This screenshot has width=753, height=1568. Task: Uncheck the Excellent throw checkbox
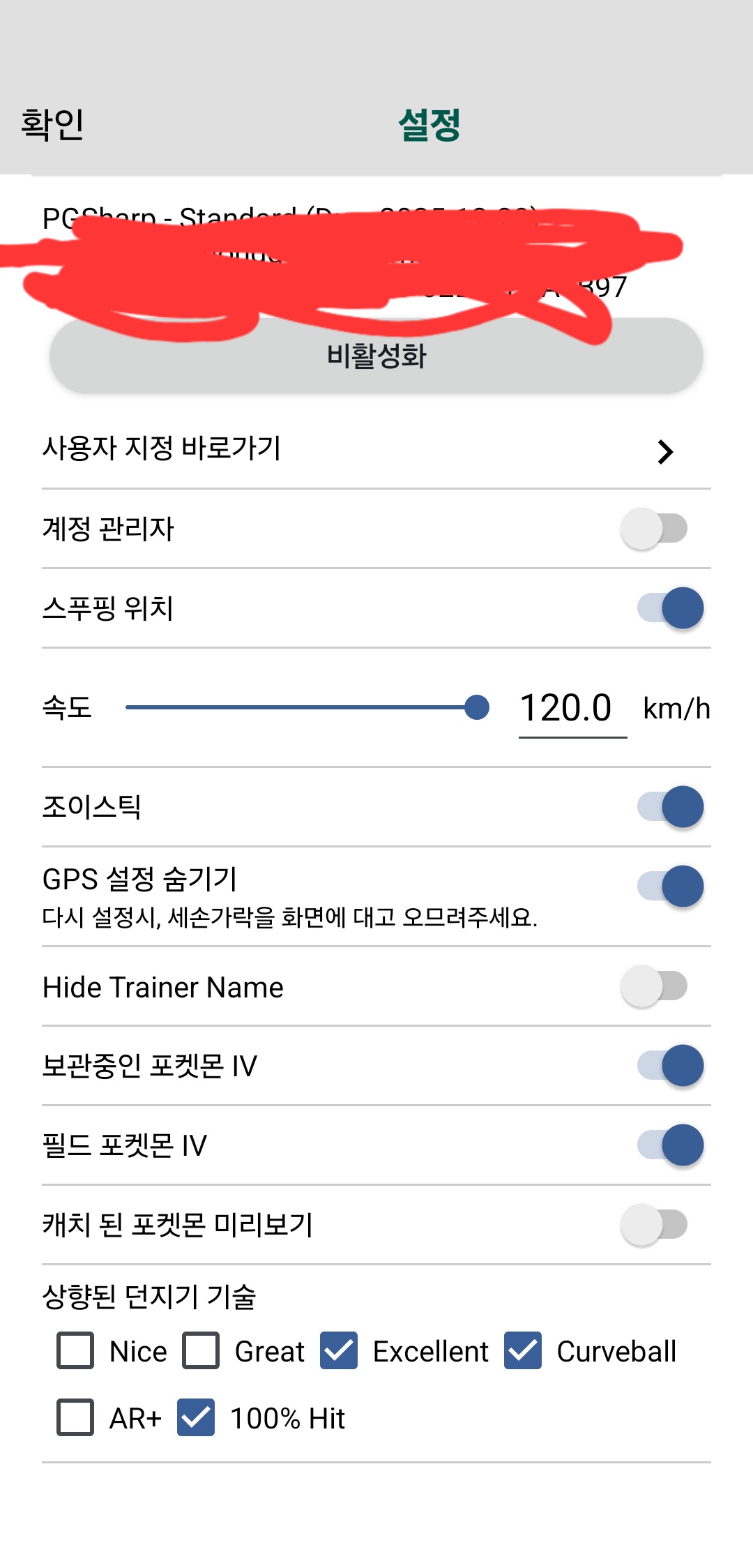coord(339,1350)
